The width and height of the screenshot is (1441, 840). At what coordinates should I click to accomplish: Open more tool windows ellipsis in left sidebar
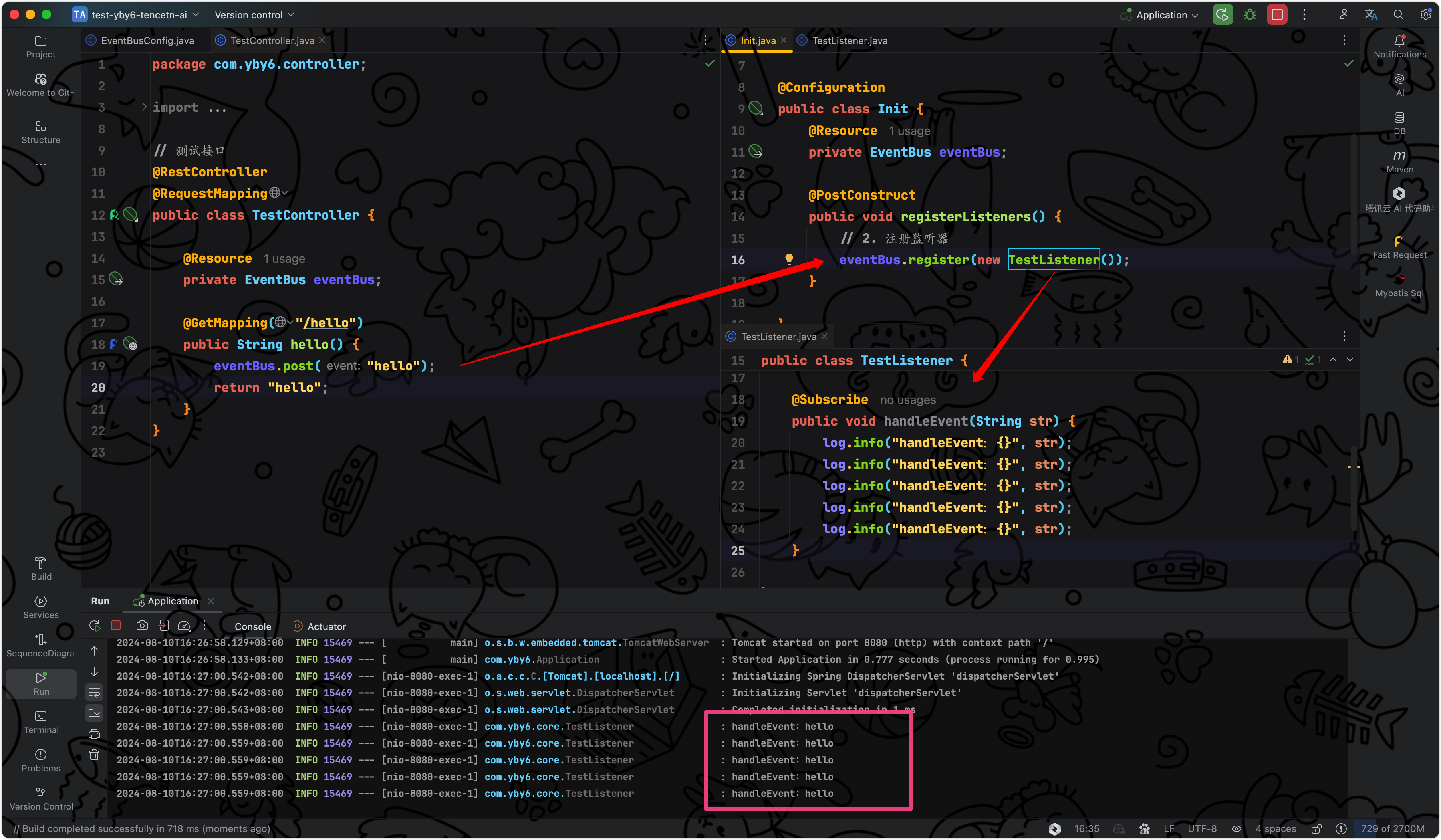coord(41,164)
